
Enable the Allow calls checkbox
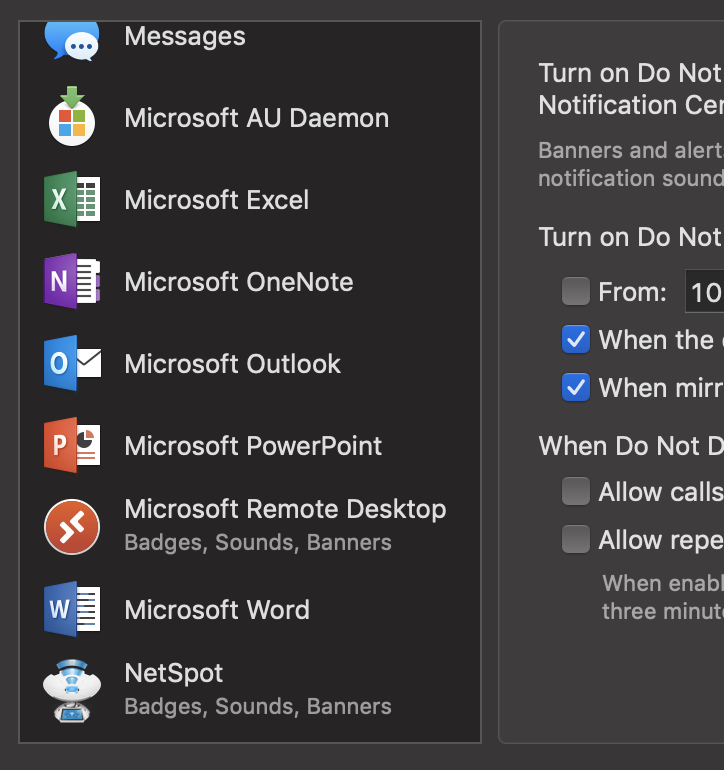pos(576,491)
